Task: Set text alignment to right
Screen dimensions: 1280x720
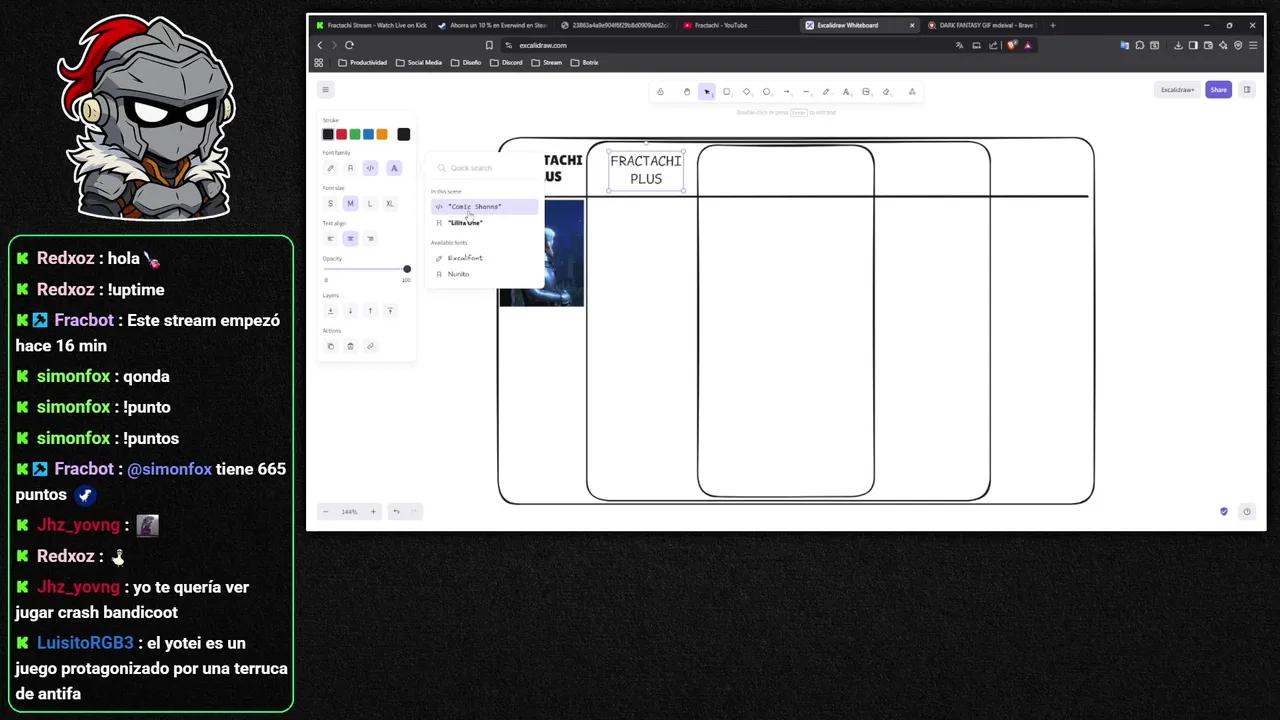Action: pyautogui.click(x=370, y=238)
